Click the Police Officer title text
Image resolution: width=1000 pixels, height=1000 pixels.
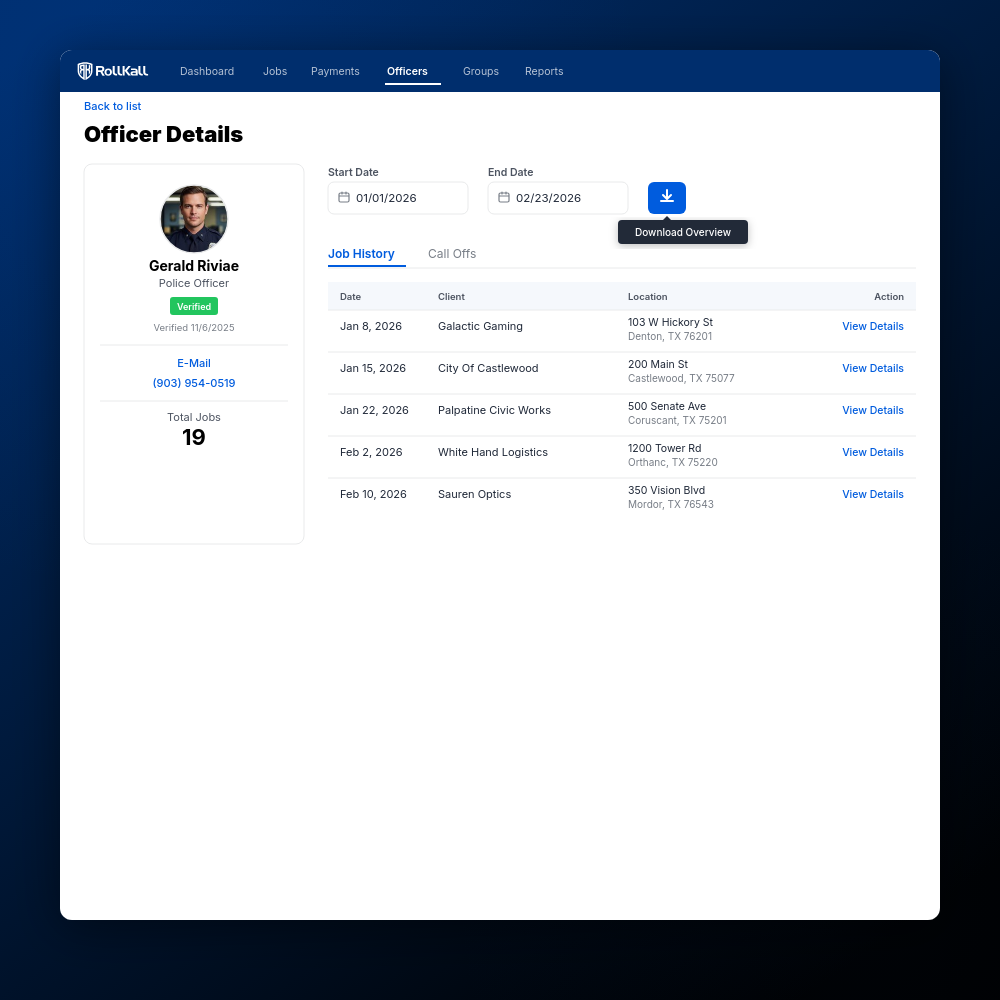click(x=194, y=283)
